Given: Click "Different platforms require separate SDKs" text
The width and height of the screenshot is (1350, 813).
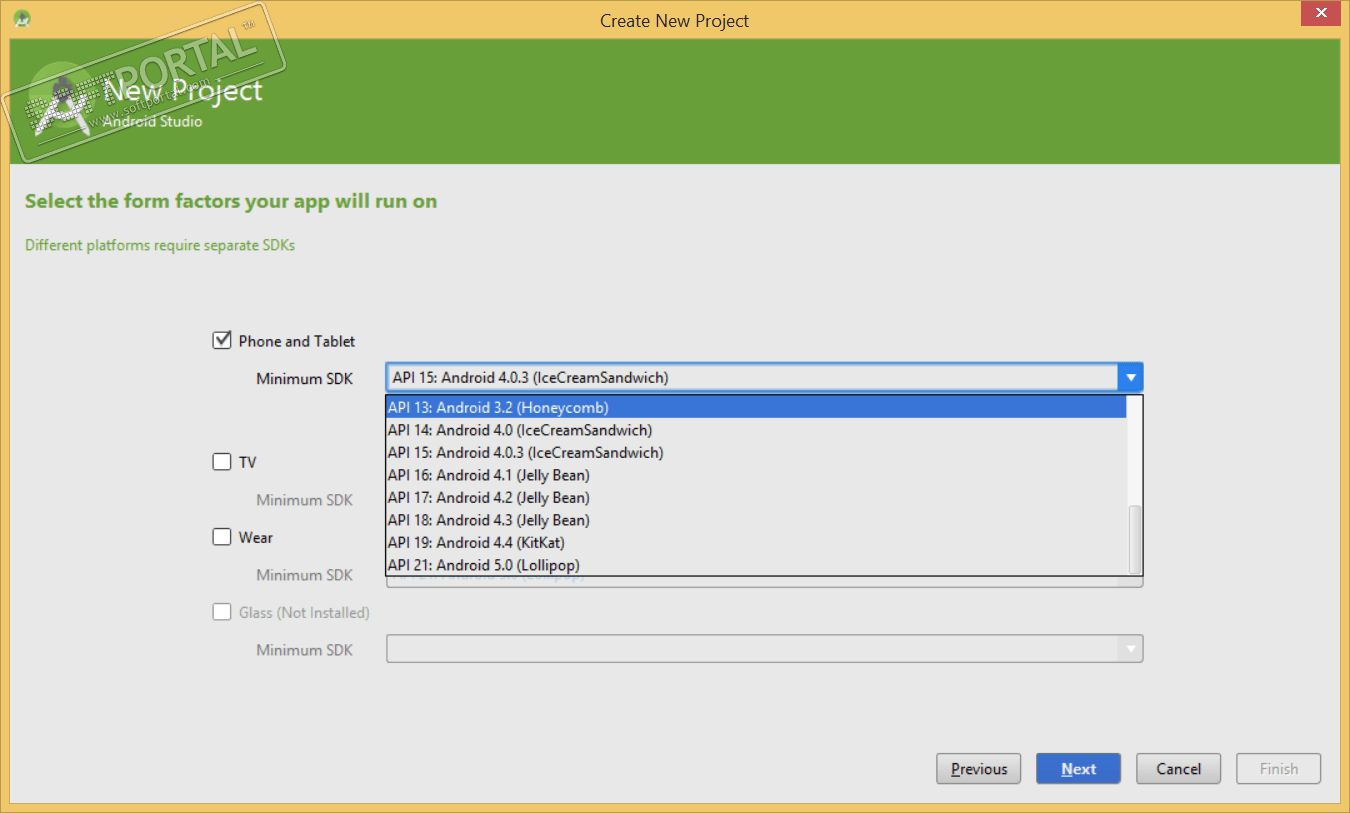Looking at the screenshot, I should 160,245.
